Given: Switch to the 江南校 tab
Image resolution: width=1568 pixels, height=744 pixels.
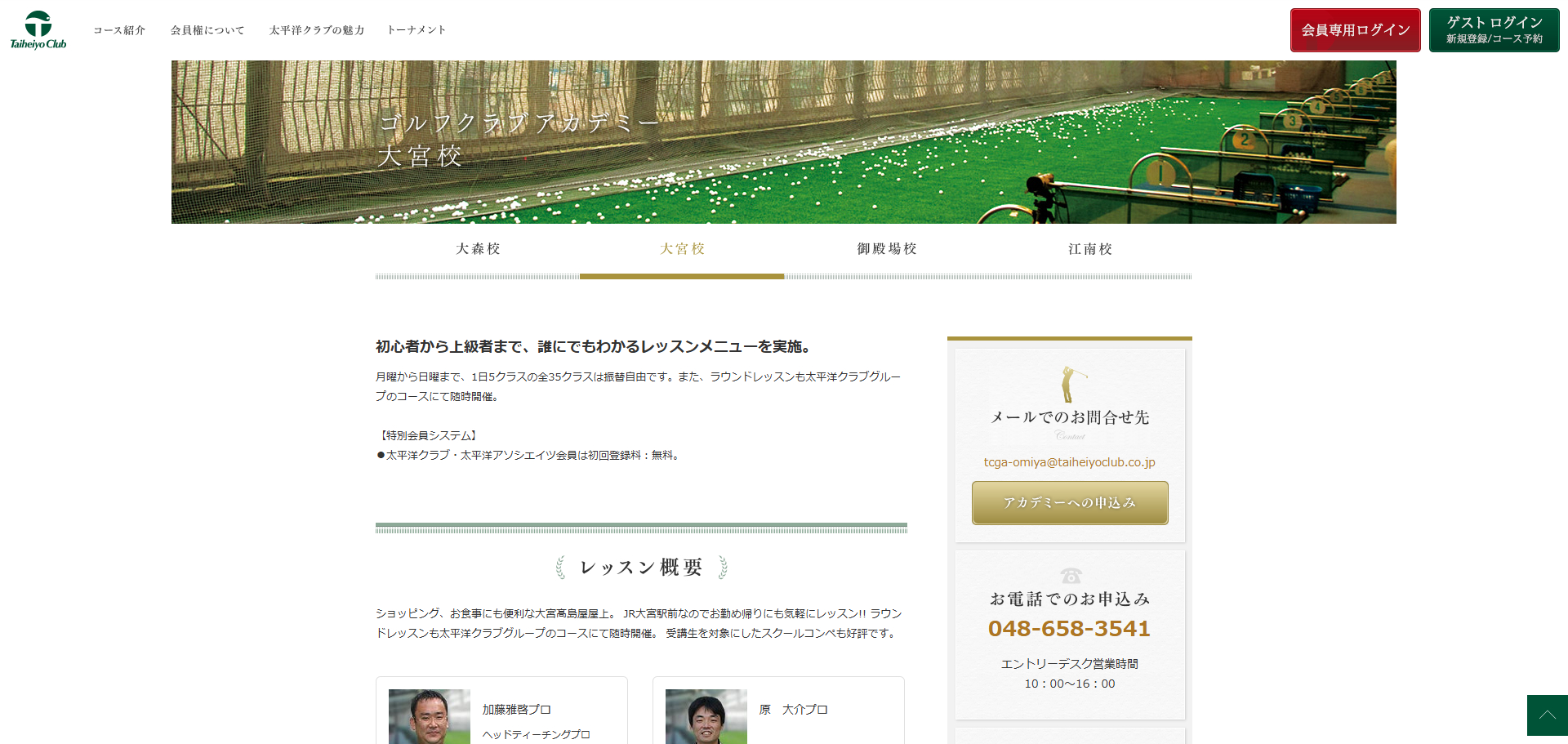Looking at the screenshot, I should tap(1090, 249).
